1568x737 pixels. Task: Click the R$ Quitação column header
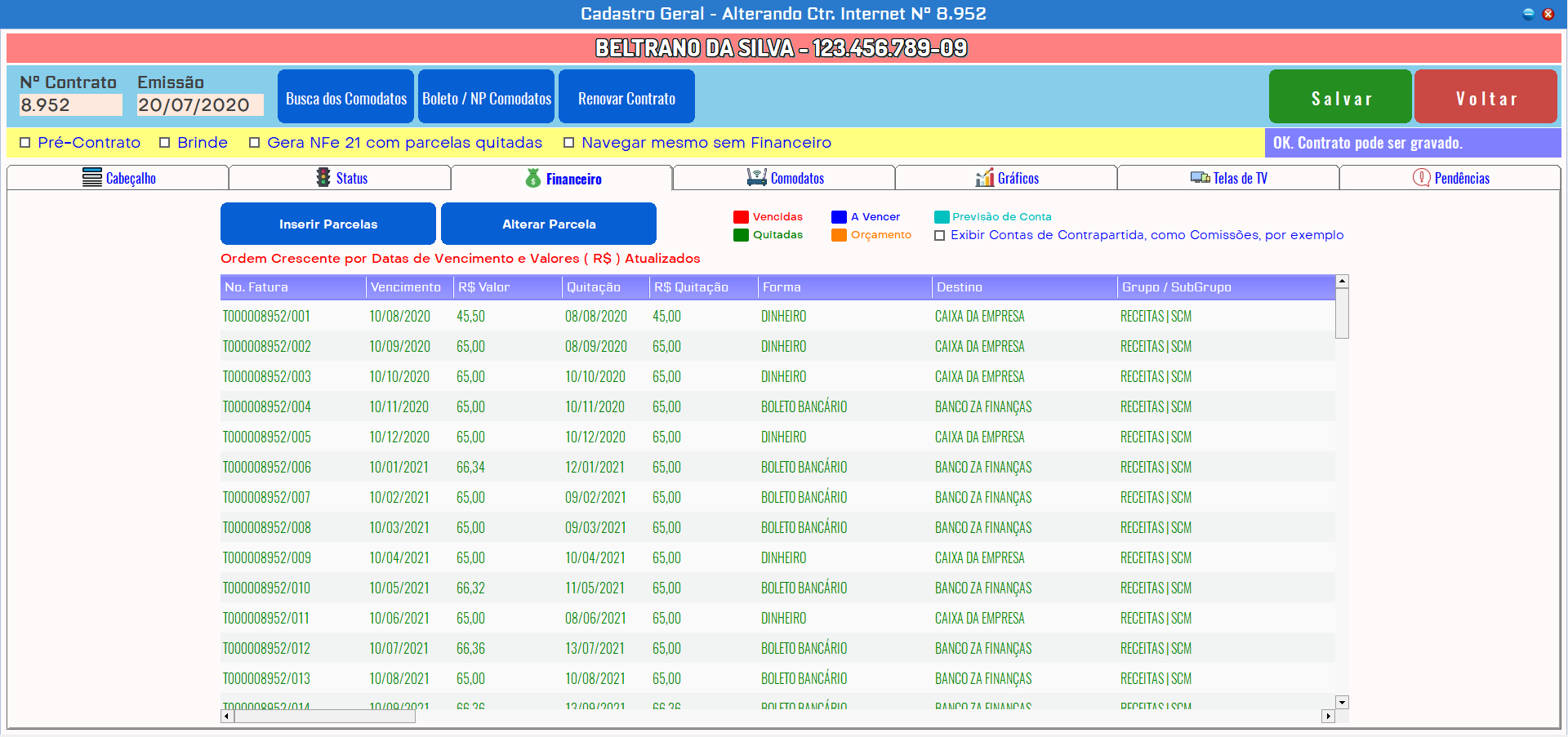704,287
